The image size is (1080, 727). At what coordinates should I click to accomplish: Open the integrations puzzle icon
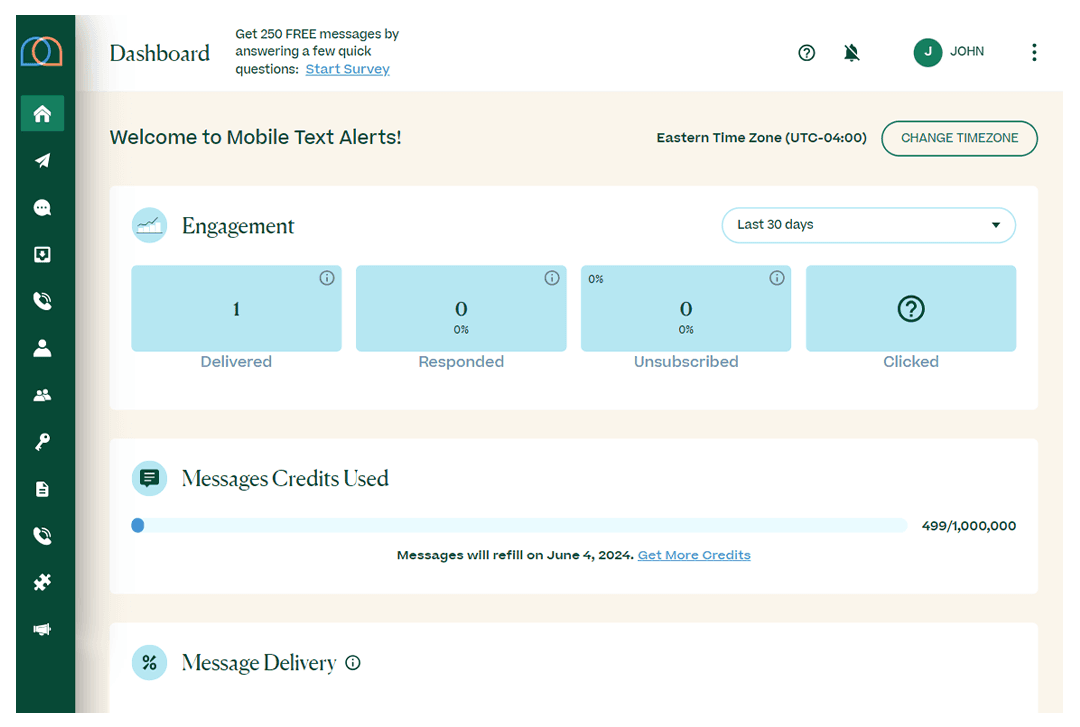coord(42,582)
